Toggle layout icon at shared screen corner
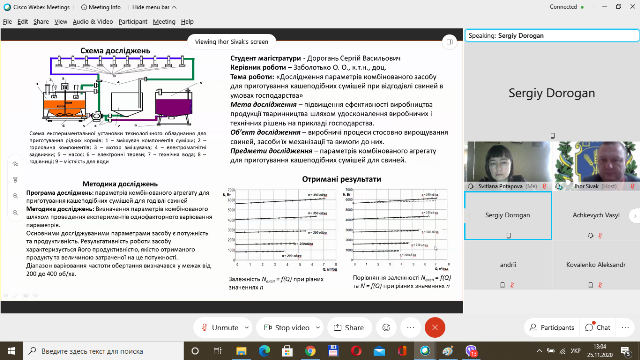The height and width of the screenshot is (360, 640). 449,42
